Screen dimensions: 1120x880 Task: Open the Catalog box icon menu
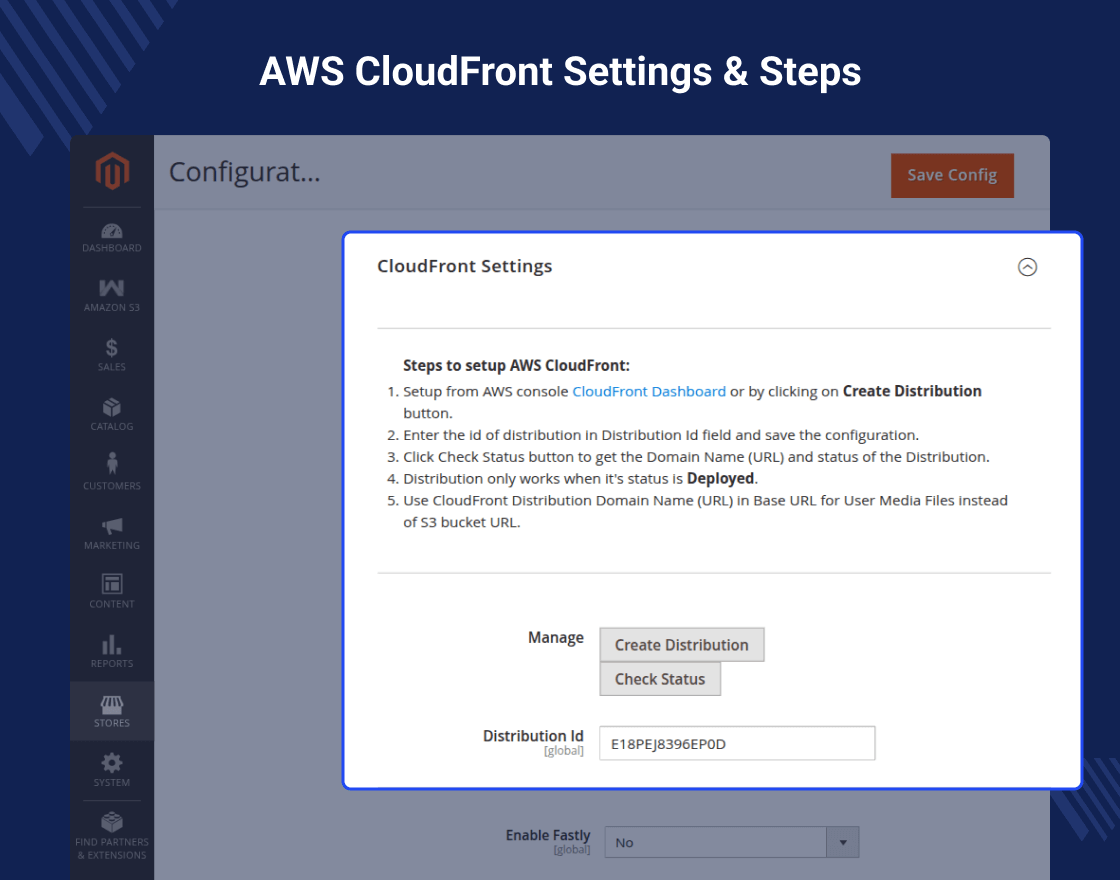(111, 414)
